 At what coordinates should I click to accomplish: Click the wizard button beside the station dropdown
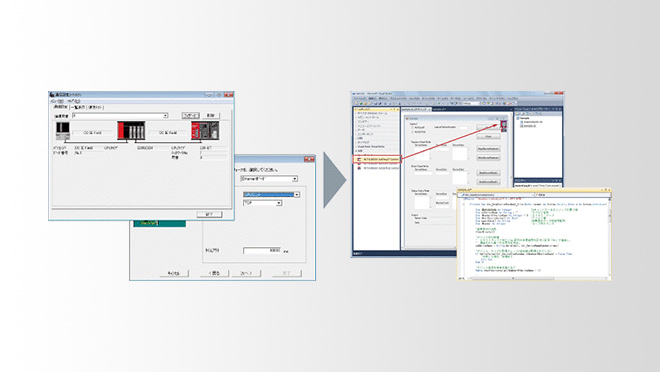point(190,115)
